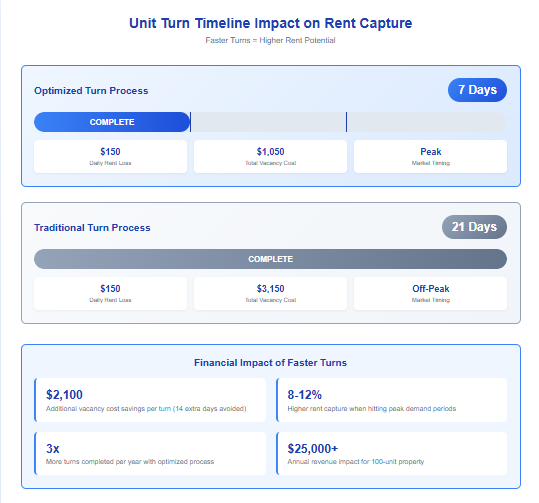Select the $3,150 Total Vacancy Cost card
Viewport: 539px width, 503px height.
click(x=270, y=293)
